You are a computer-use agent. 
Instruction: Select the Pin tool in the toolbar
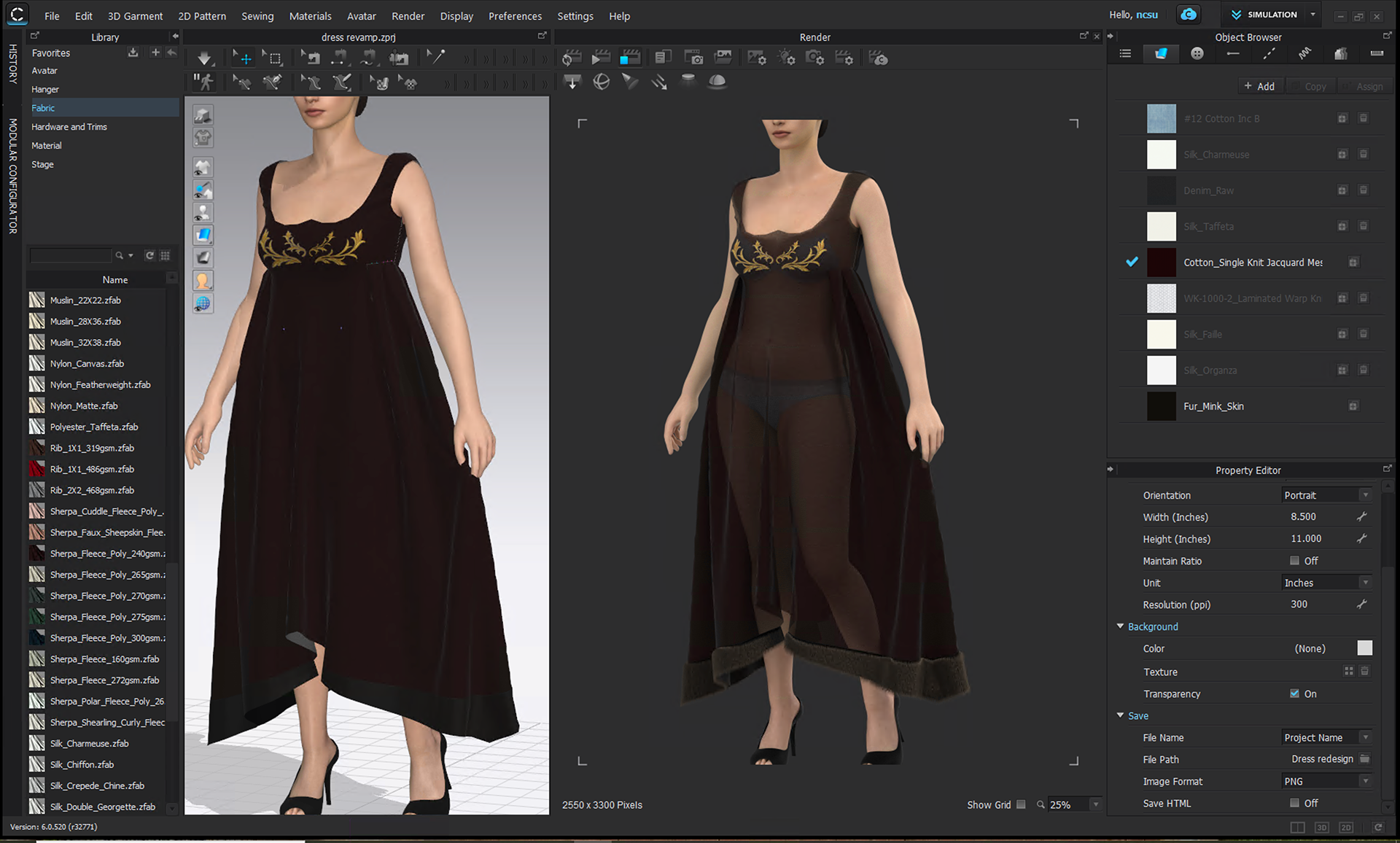(x=436, y=57)
